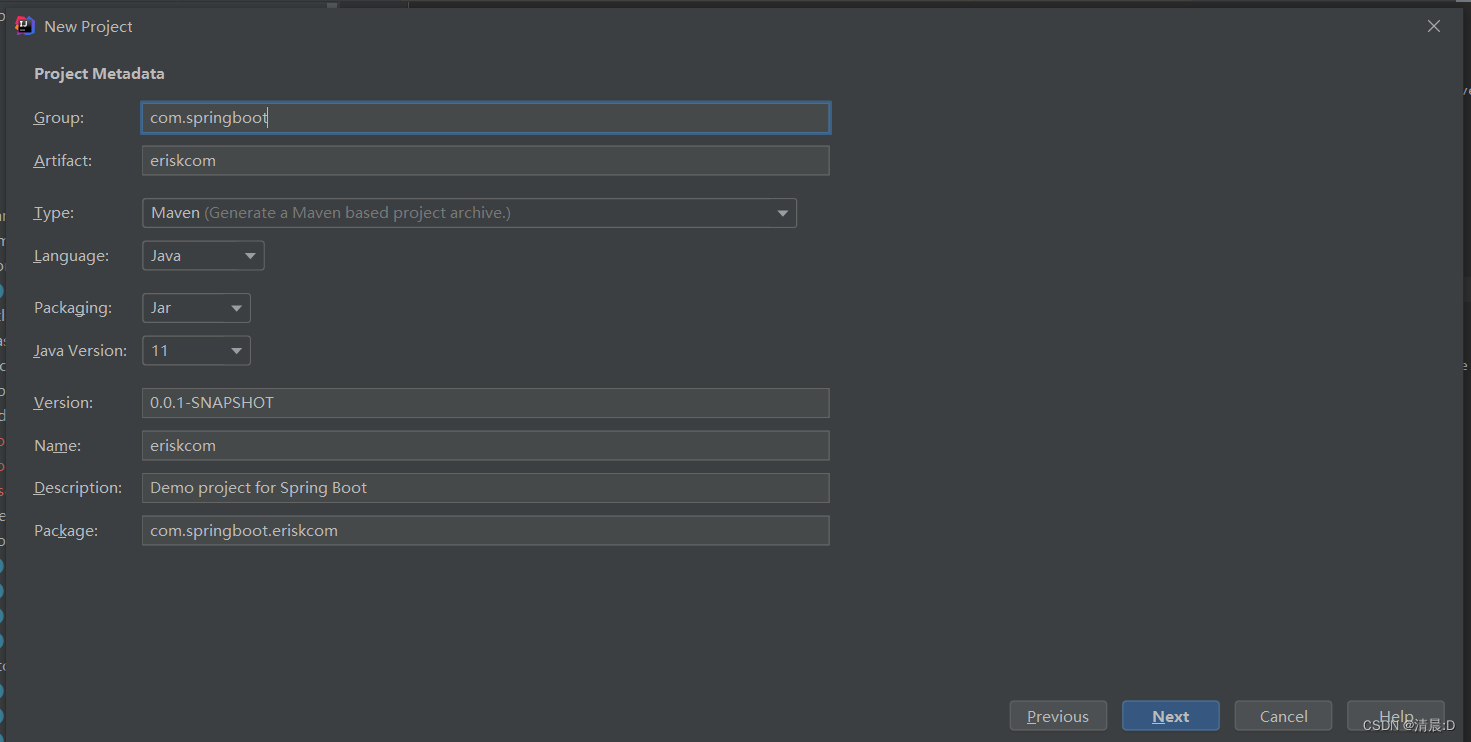Click the Next button

(1170, 715)
